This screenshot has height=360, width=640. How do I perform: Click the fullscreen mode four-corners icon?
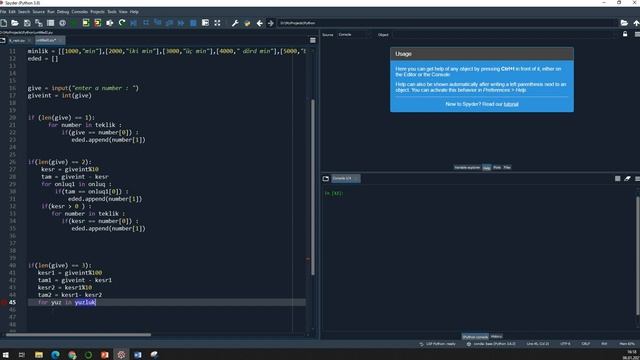pyautogui.click(x=217, y=23)
